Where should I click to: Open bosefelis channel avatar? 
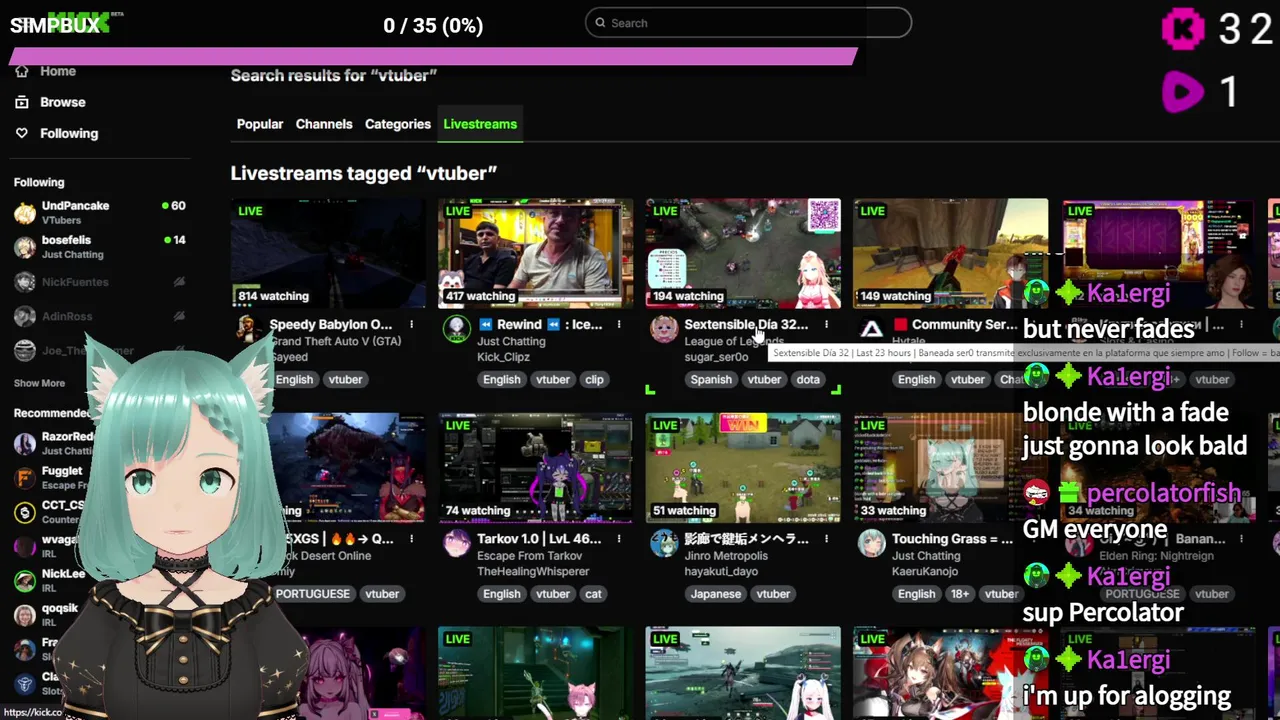(25, 247)
